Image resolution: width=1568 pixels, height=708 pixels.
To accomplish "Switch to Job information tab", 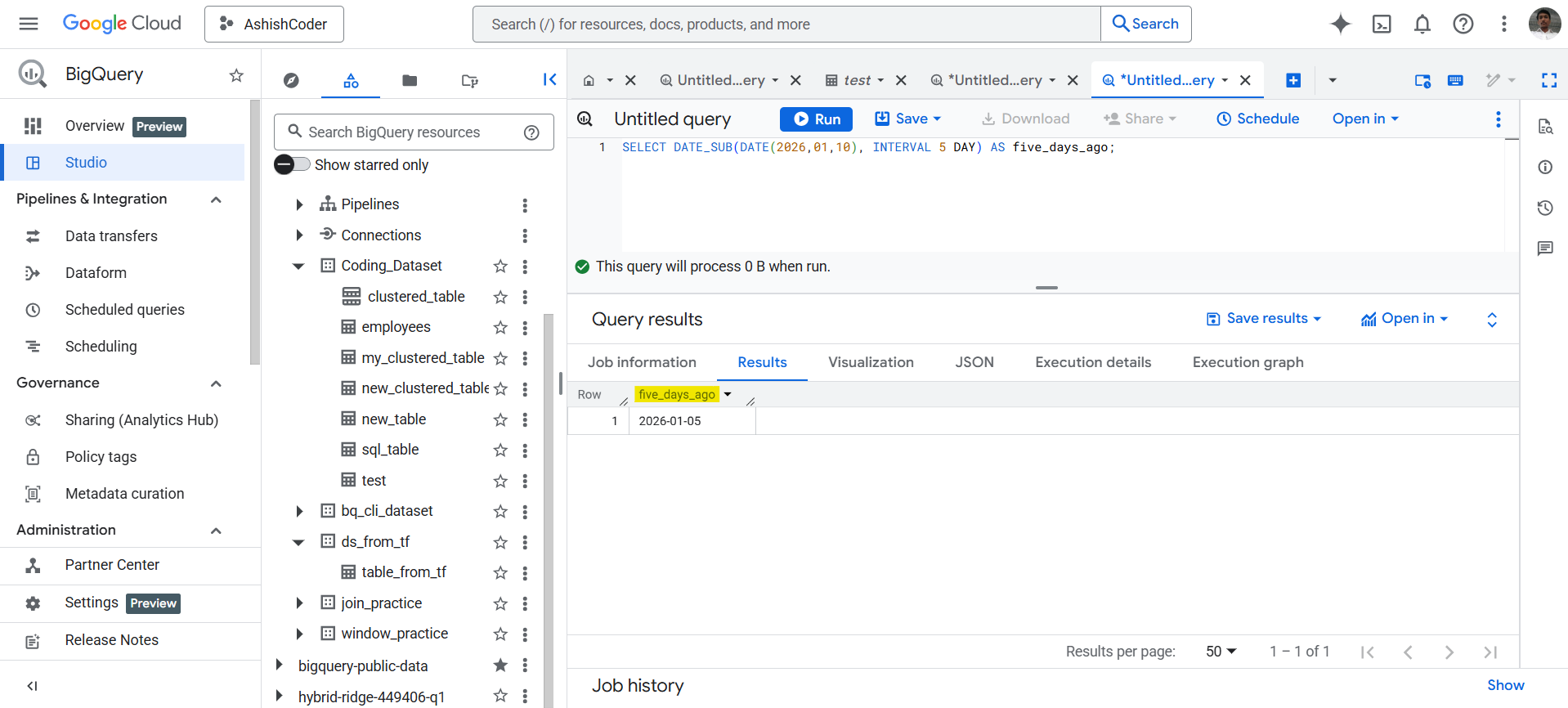I will point(642,362).
